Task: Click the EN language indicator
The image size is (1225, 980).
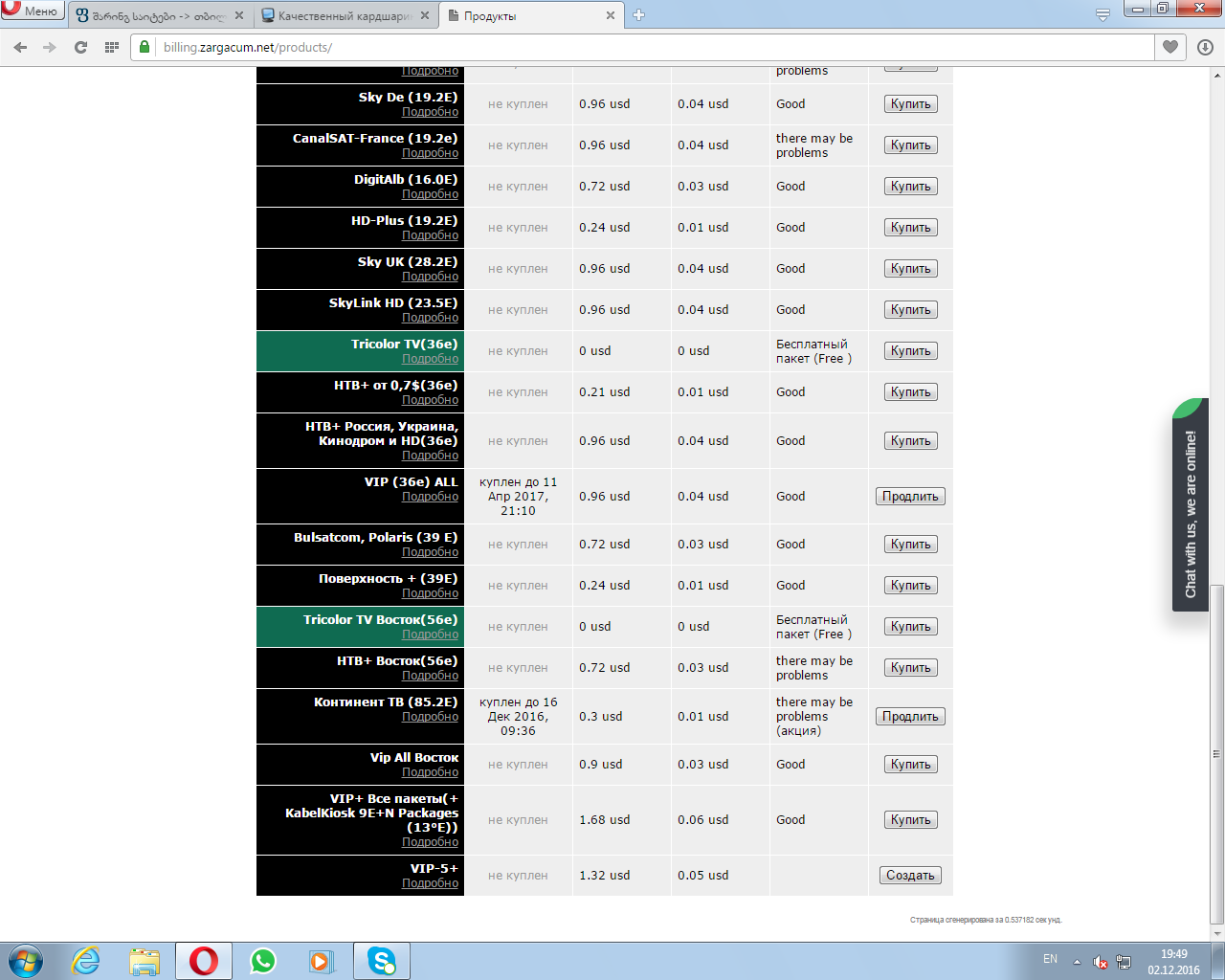Action: point(1050,959)
